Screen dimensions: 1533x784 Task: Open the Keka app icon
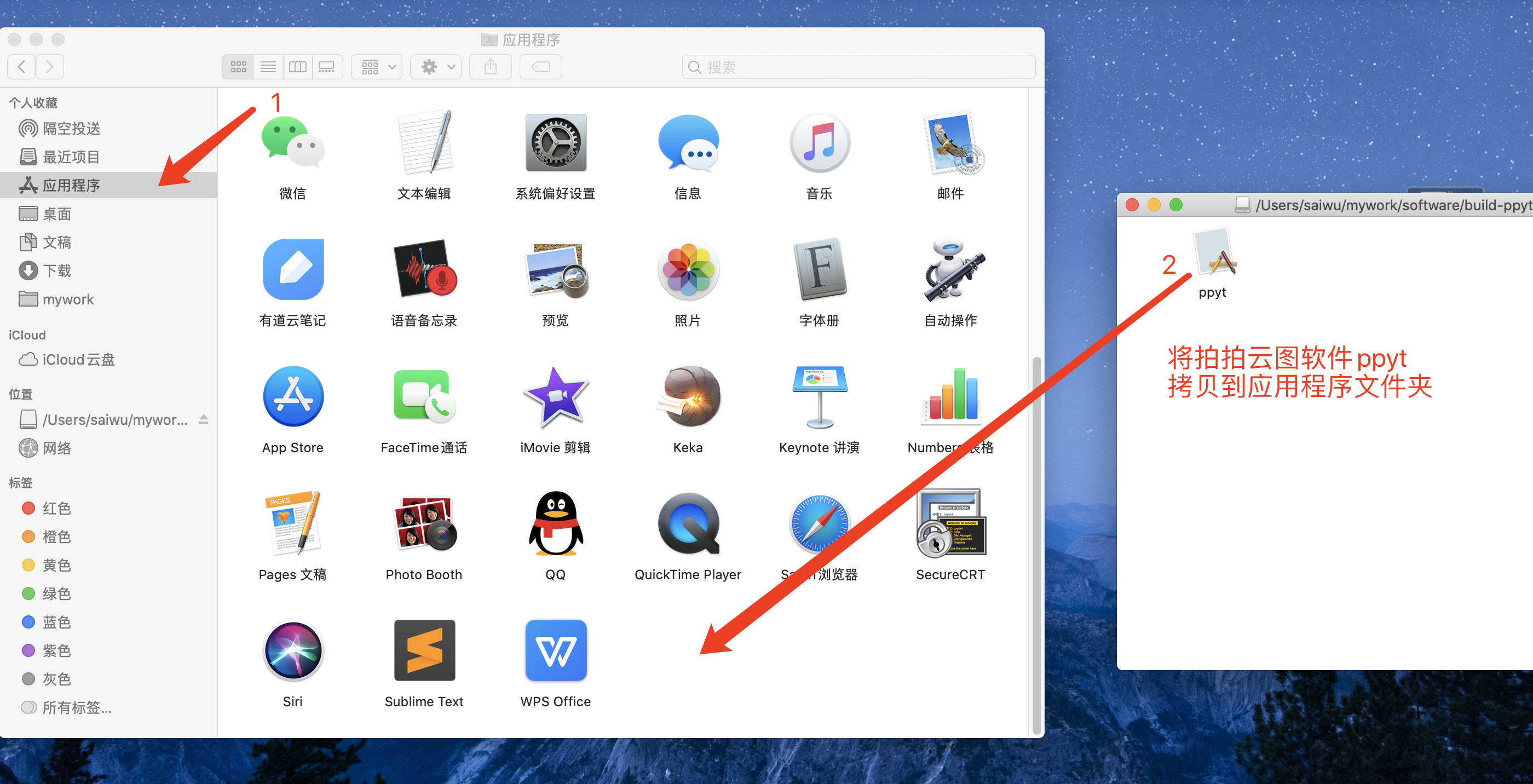click(688, 396)
